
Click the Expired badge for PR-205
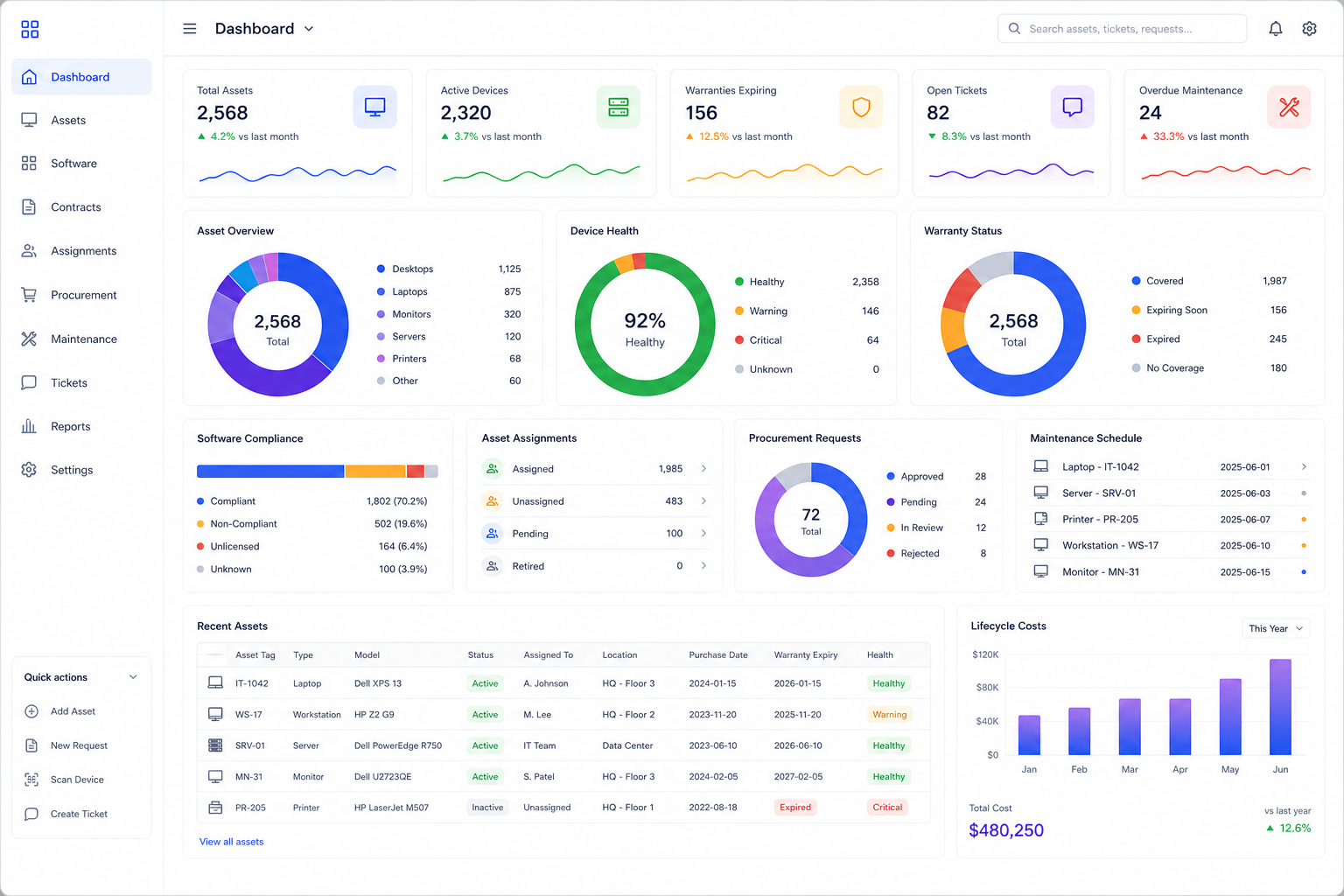pyautogui.click(x=795, y=808)
